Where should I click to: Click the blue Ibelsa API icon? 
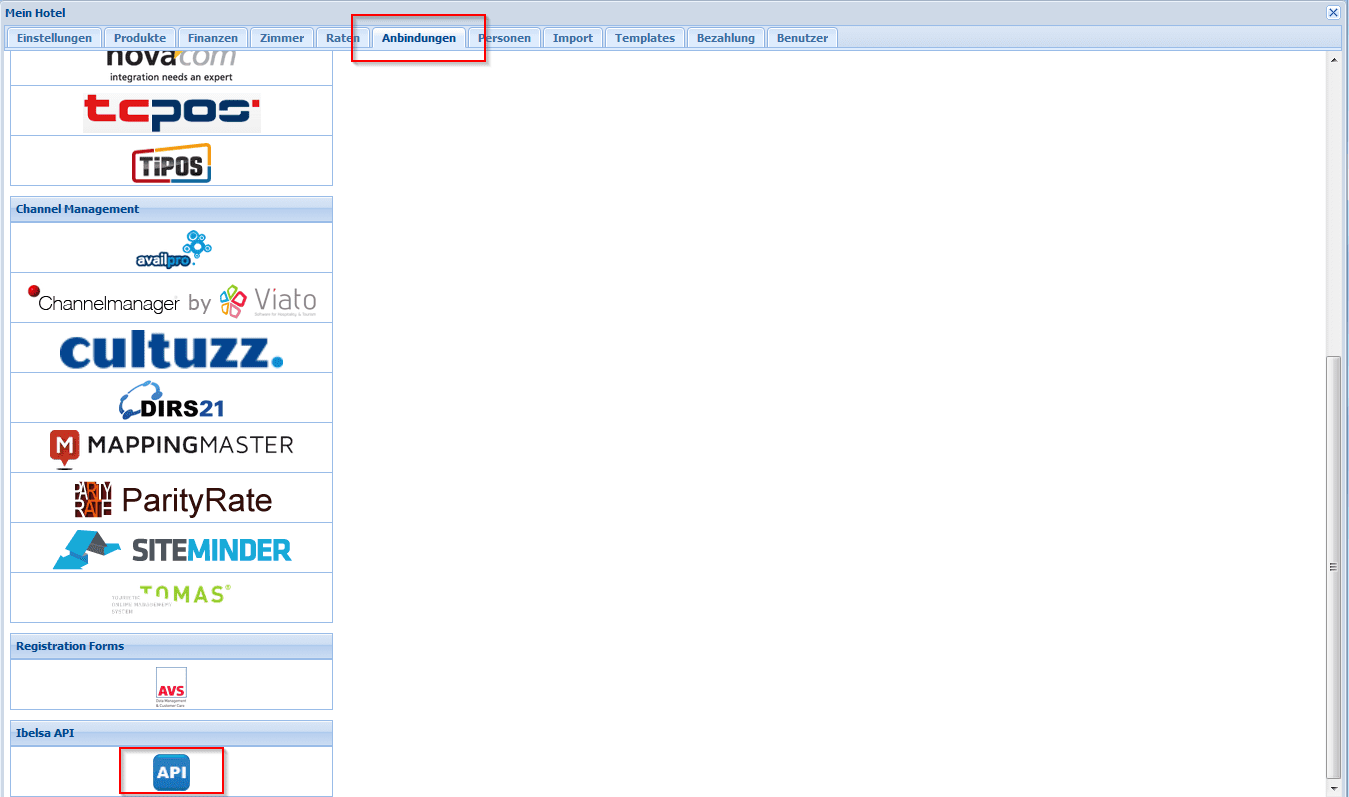171,772
